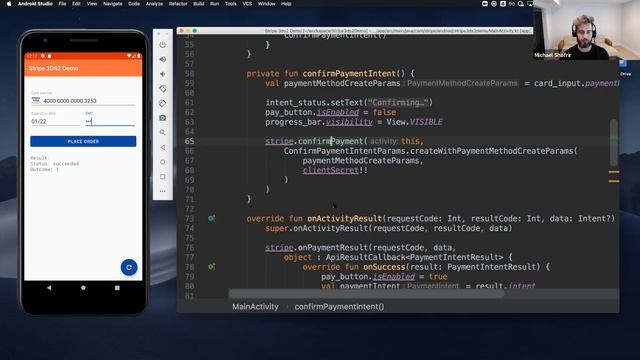The height and width of the screenshot is (360, 640).
Task: Click emulator toolbar Overview square icon
Action: 162,177
